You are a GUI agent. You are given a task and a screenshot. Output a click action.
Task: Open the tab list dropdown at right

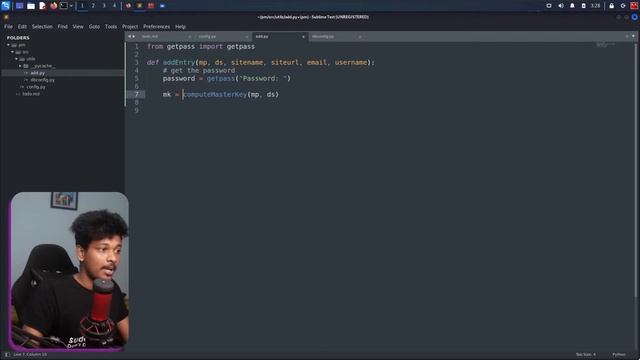[633, 36]
